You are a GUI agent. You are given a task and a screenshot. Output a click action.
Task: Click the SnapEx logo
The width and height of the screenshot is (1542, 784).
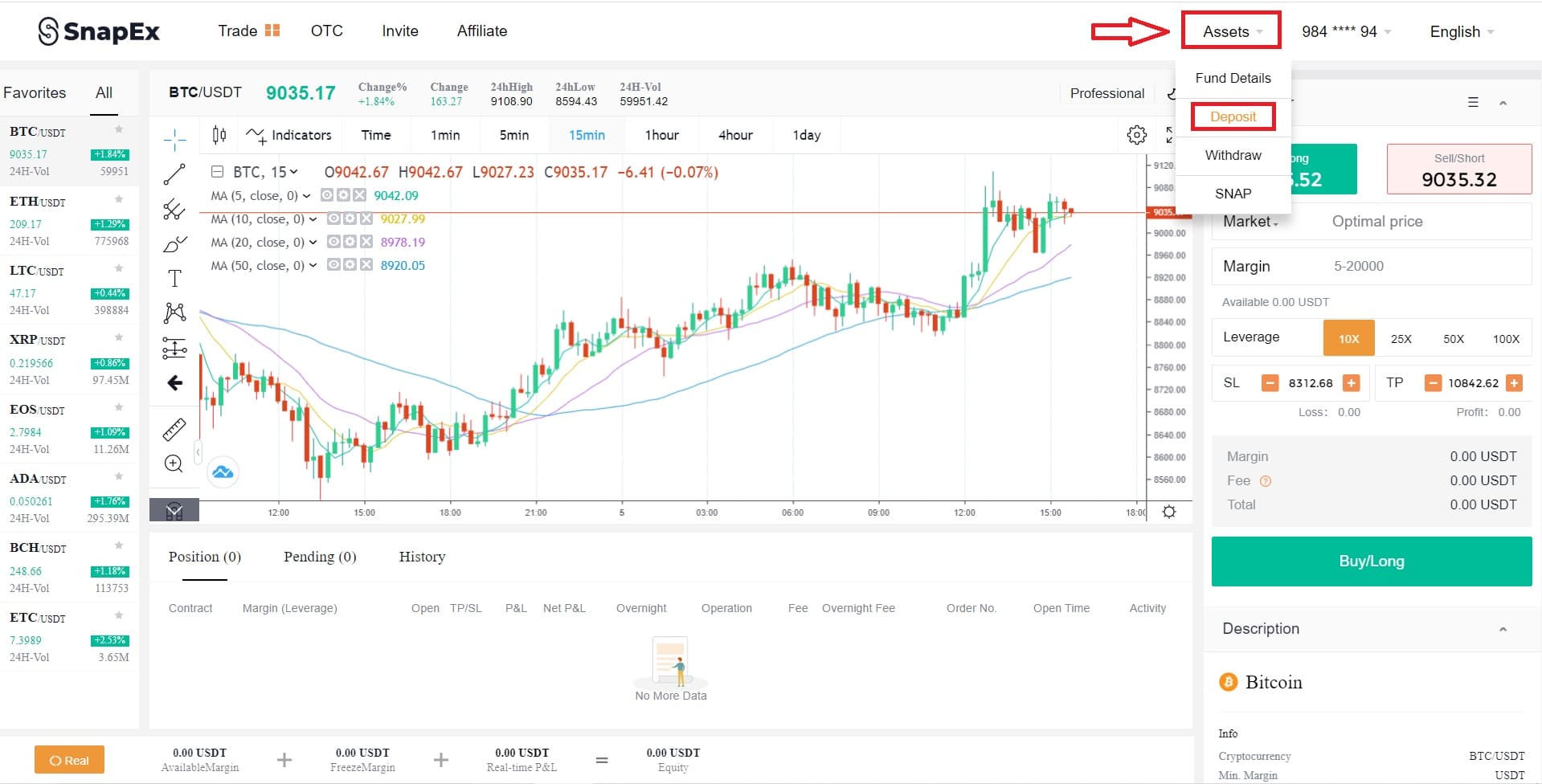tap(99, 31)
